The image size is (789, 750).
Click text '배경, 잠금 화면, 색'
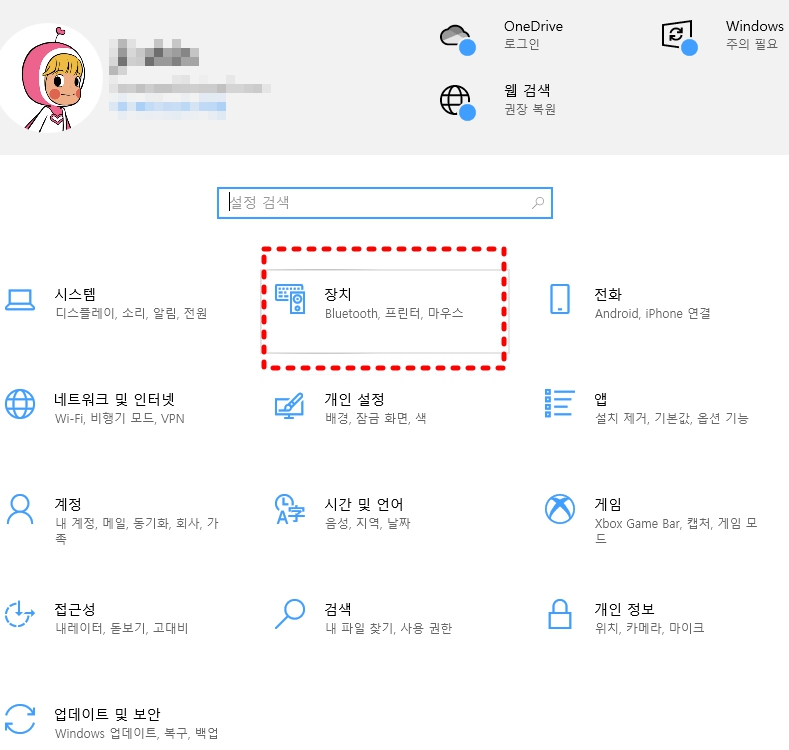[375, 418]
